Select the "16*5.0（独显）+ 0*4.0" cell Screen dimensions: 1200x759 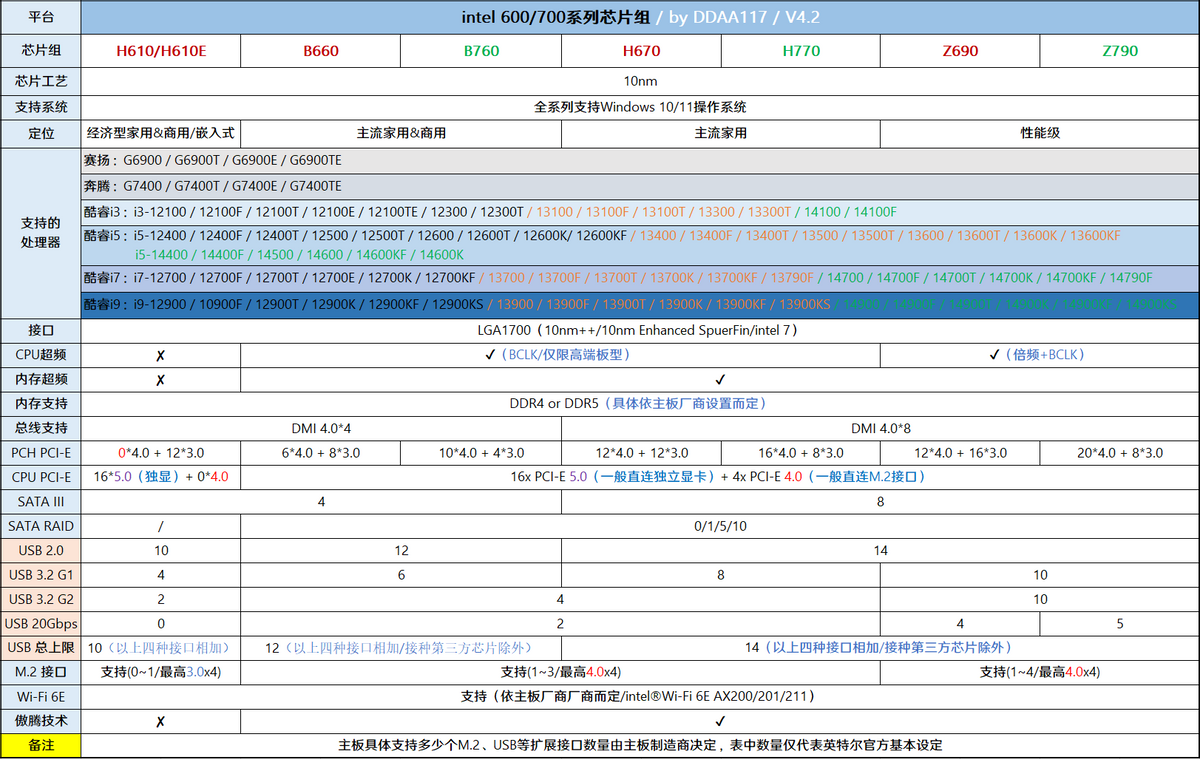[161, 477]
